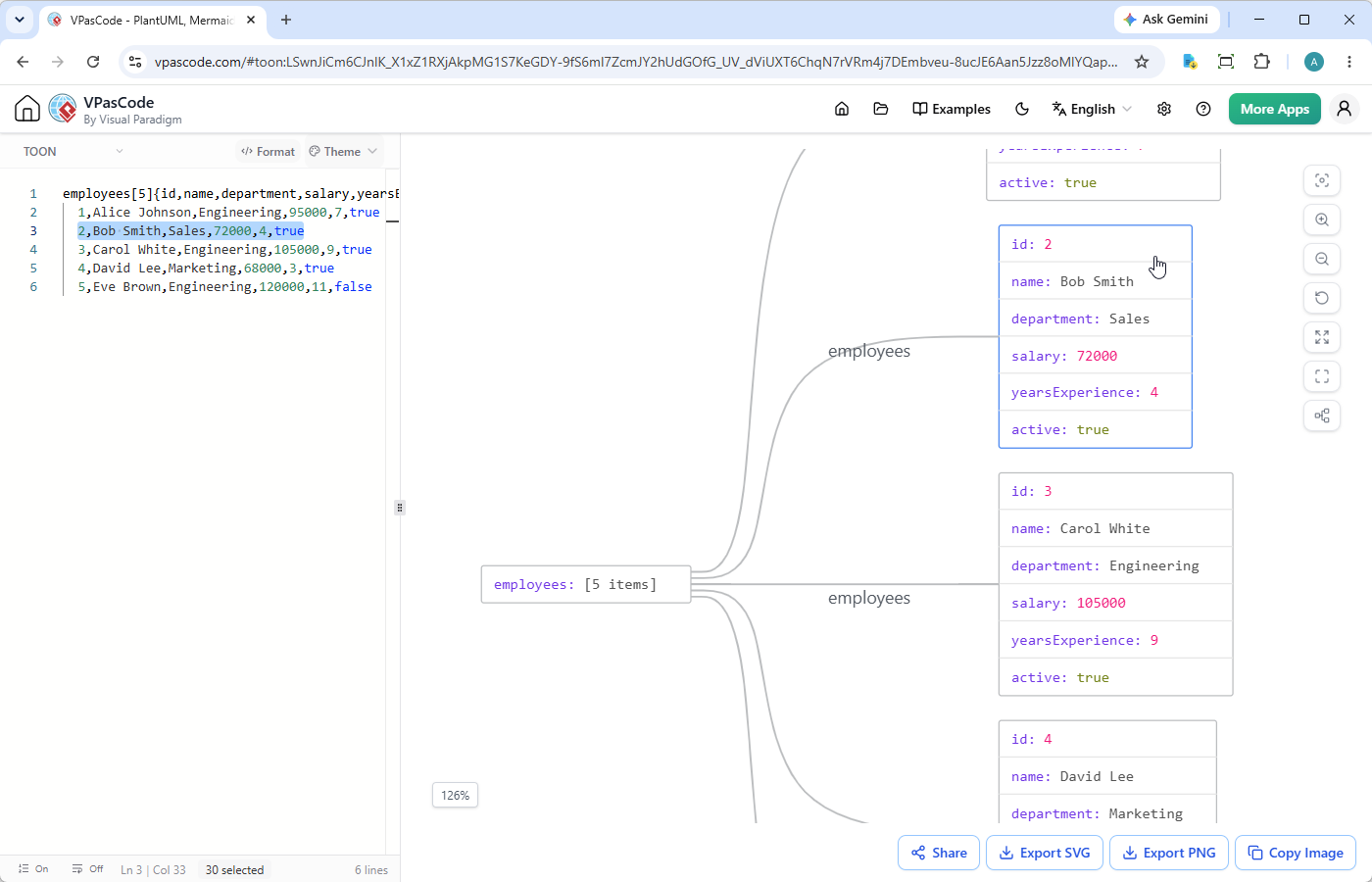Image resolution: width=1372 pixels, height=882 pixels.
Task: Click department: Marketing row
Action: (1107, 811)
